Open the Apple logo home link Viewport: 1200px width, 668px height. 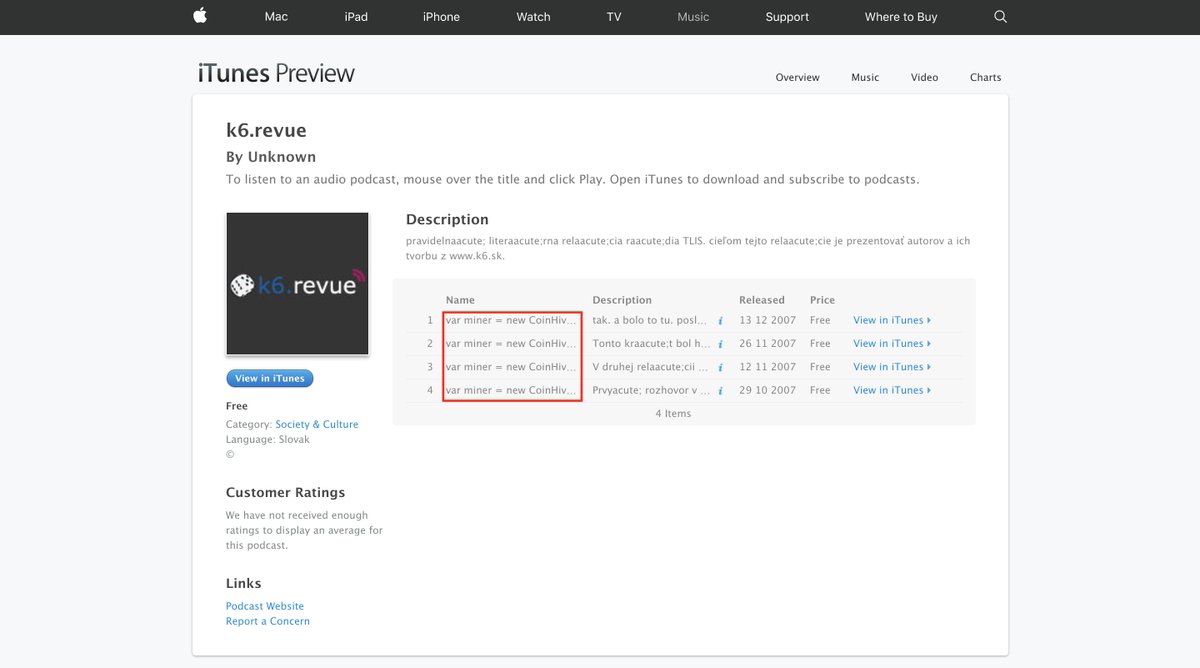click(x=199, y=16)
